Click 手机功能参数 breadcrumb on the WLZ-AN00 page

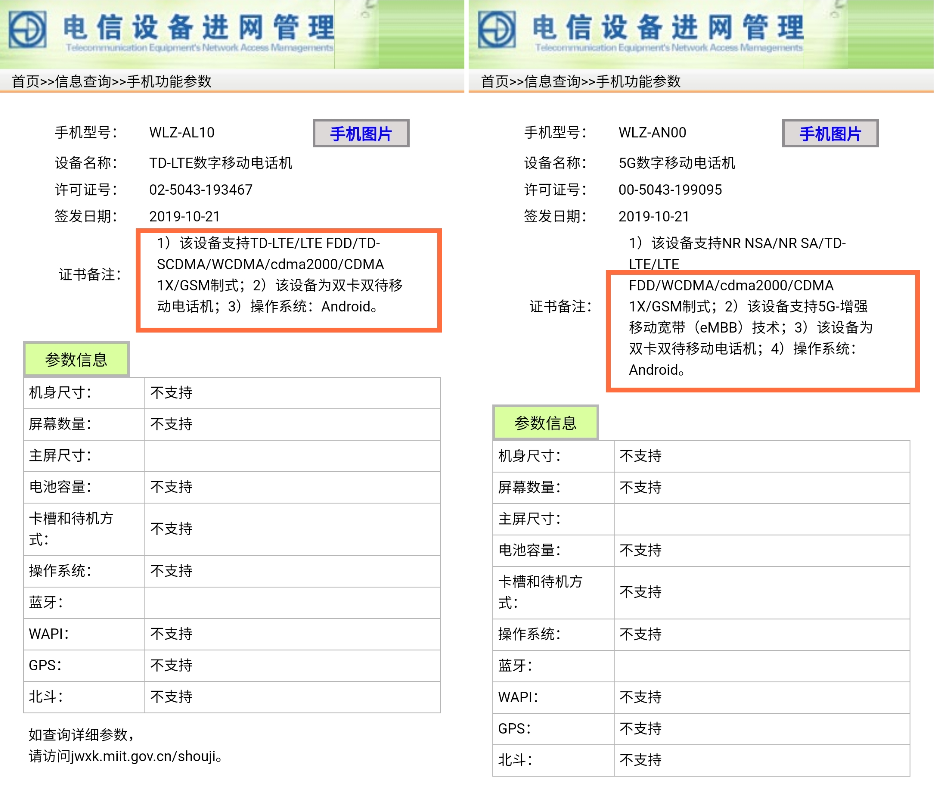tap(638, 82)
